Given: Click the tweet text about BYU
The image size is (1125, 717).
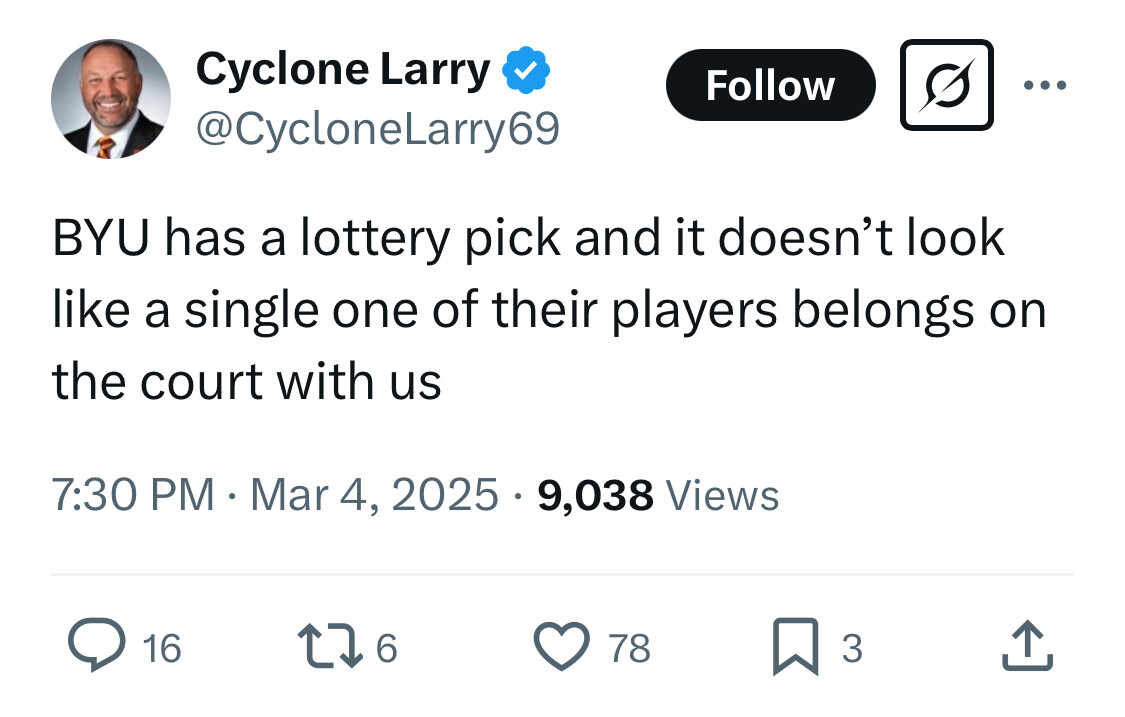Looking at the screenshot, I should pyautogui.click(x=548, y=310).
